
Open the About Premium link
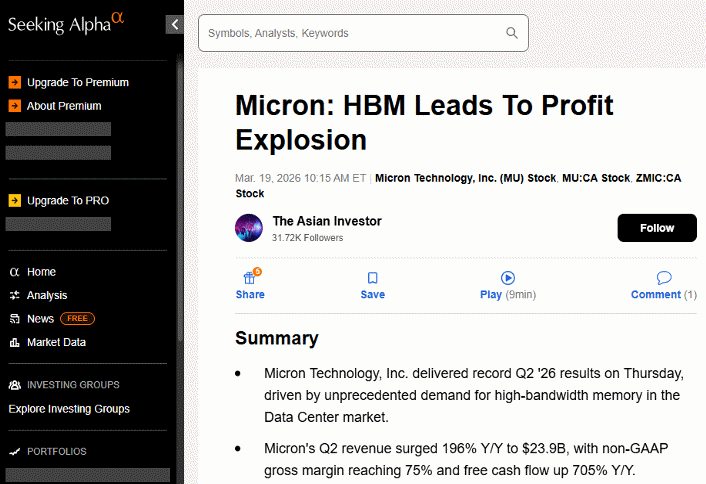(64, 106)
